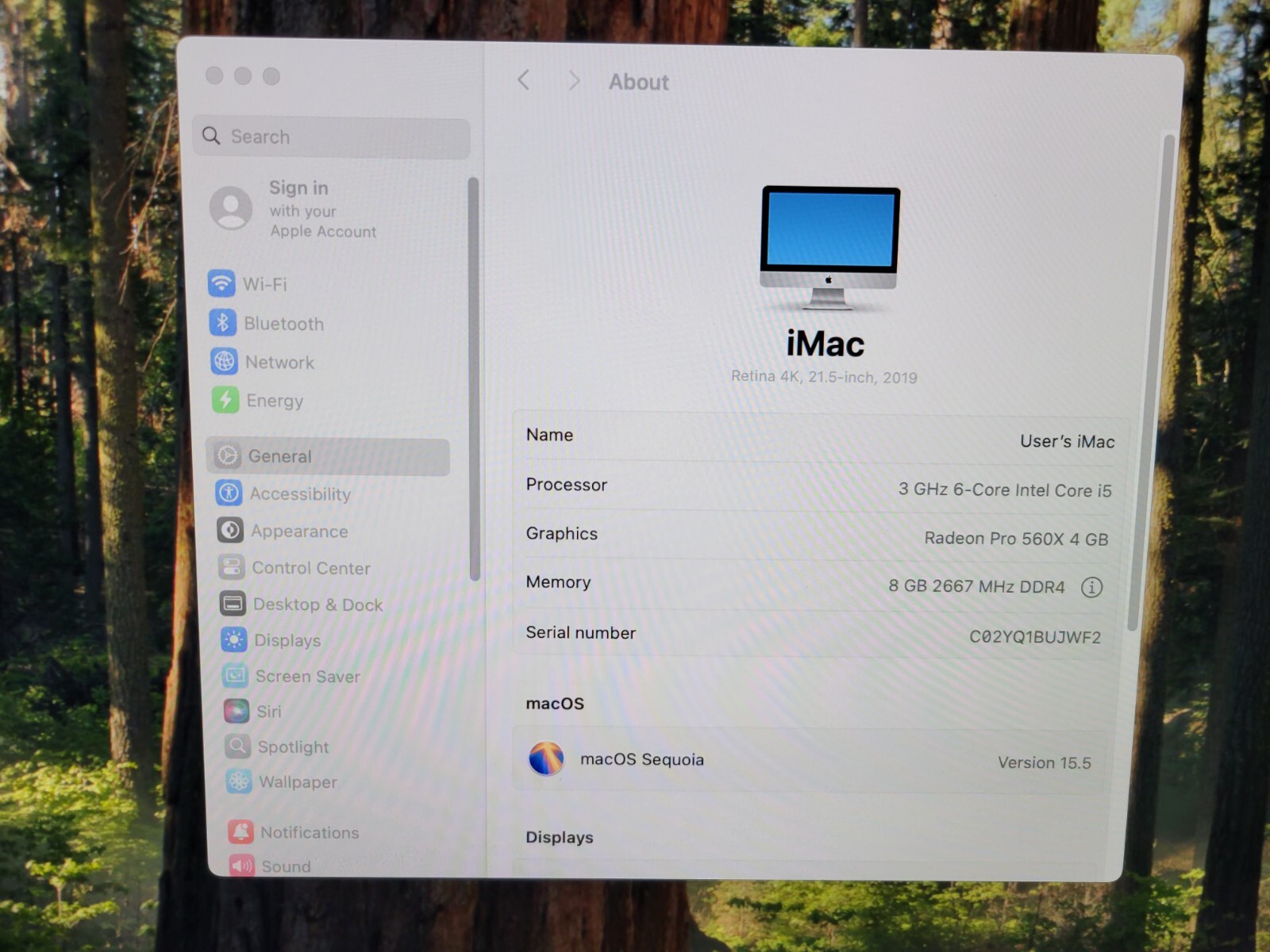Screen dimensions: 1270x952
Task: Click serial number C02YQ1BUJWF2
Action: point(1035,637)
